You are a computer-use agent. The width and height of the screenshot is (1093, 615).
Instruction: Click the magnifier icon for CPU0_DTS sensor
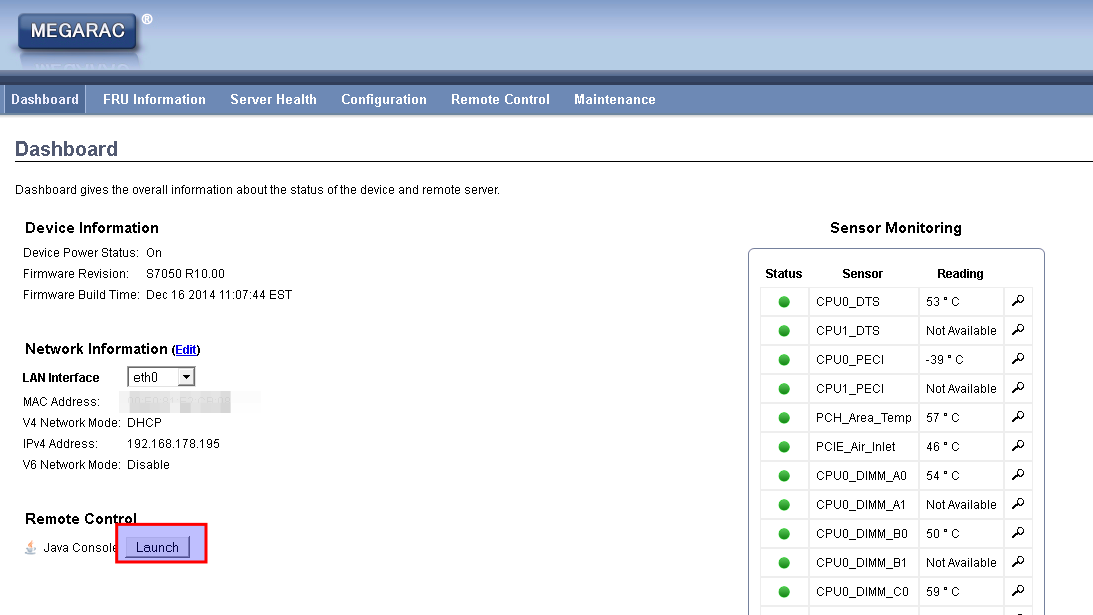coord(1019,301)
